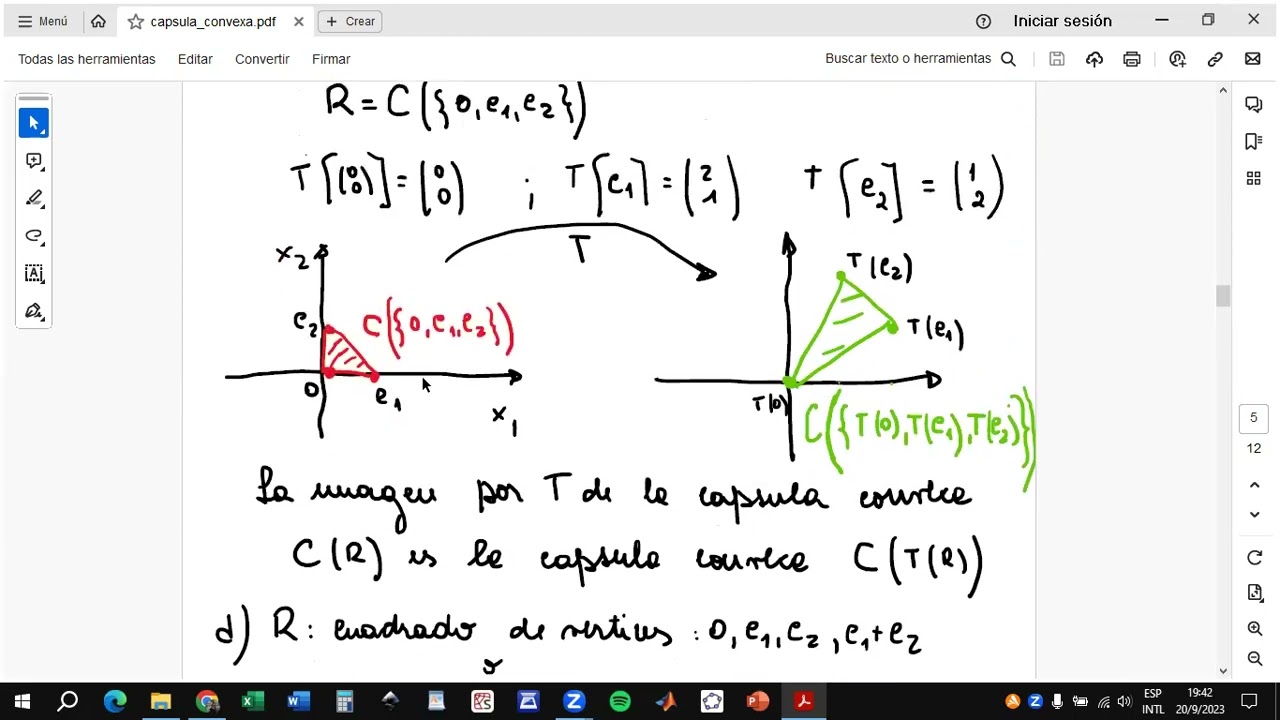The height and width of the screenshot is (720, 1280).
Task: Click the cloud upload icon
Action: point(1094,59)
